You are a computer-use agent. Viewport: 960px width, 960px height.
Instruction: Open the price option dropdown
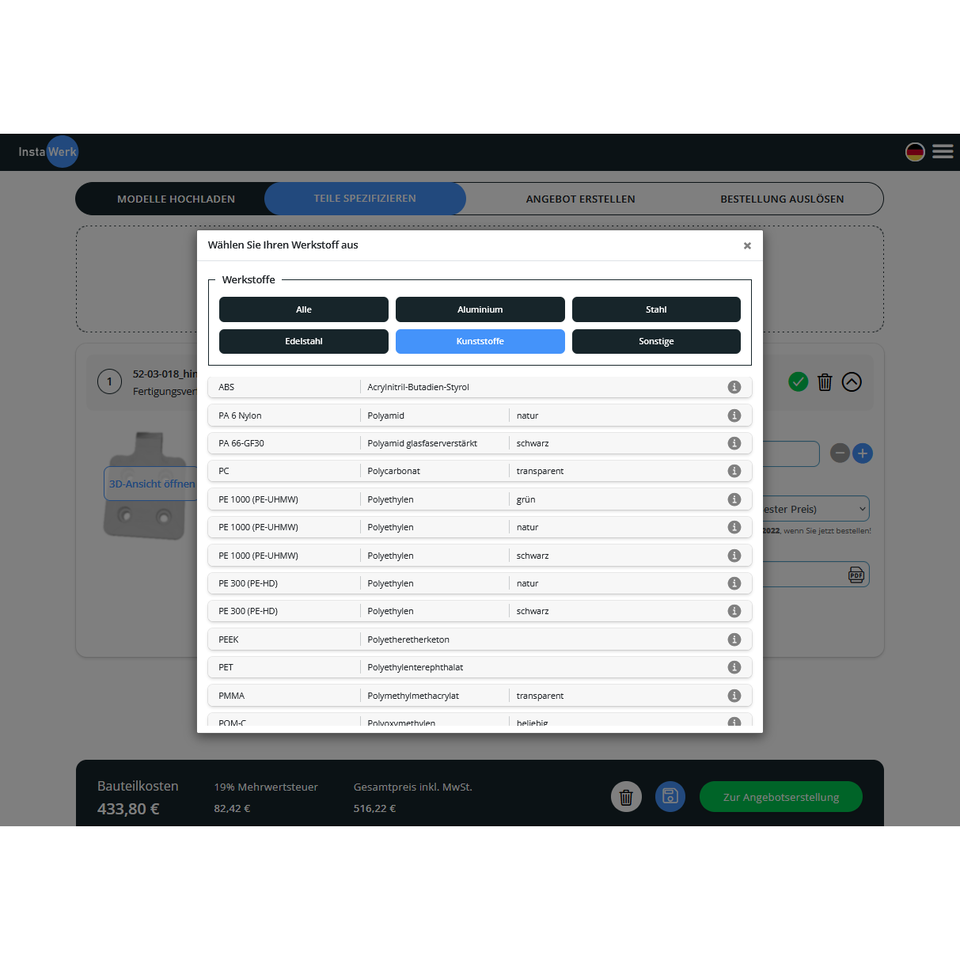tap(816, 509)
